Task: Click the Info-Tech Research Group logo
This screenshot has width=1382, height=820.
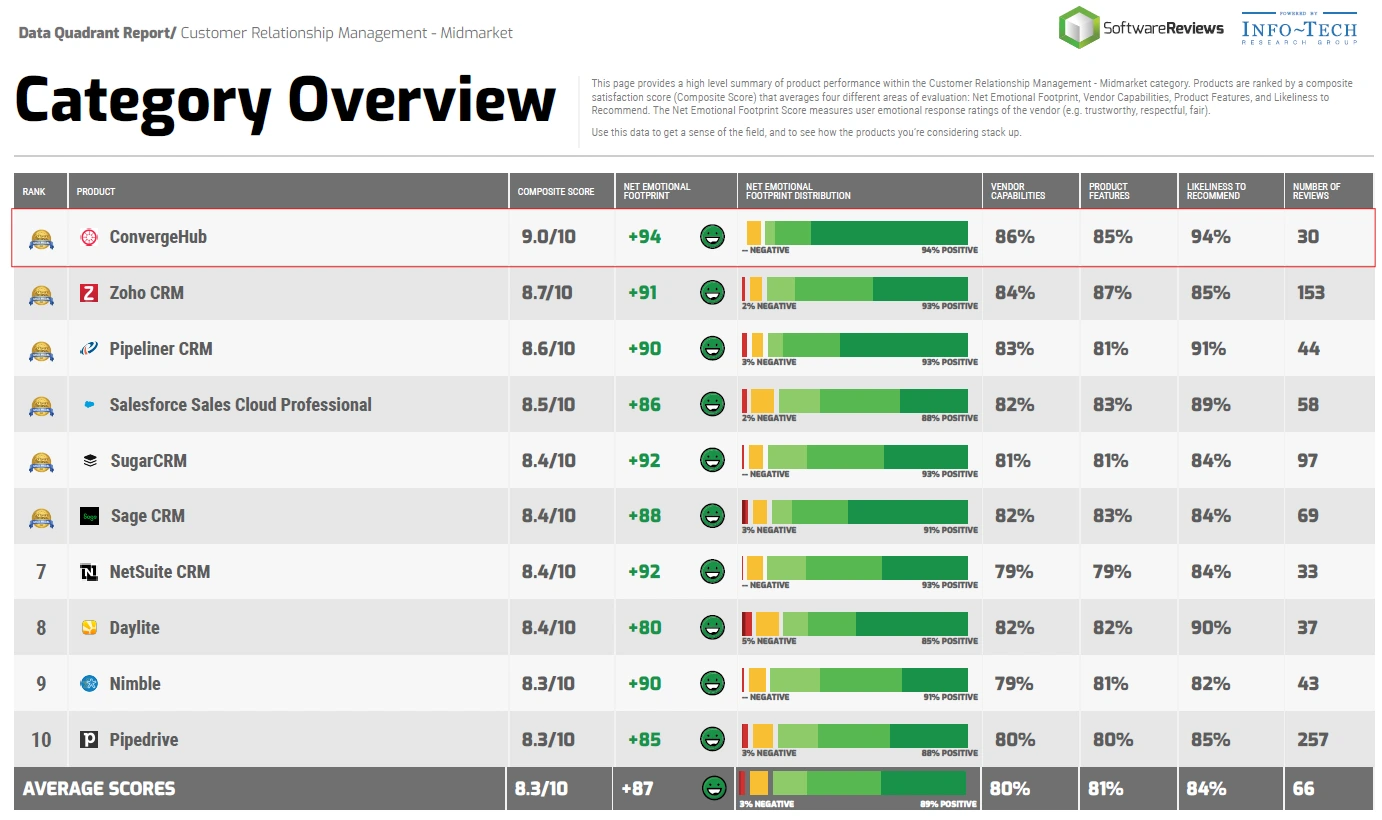Action: coord(1299,28)
